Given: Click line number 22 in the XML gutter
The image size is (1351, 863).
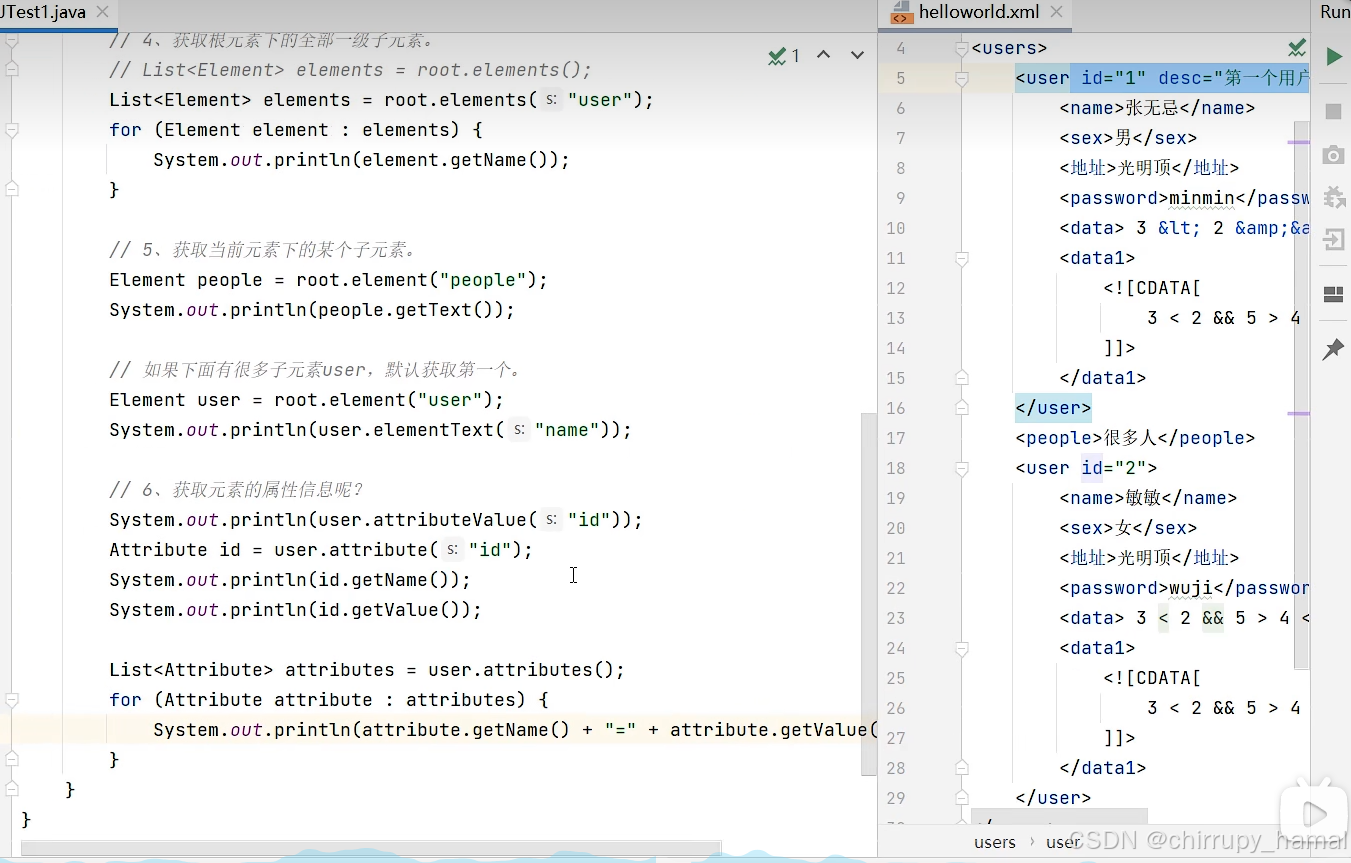Looking at the screenshot, I should tap(895, 588).
